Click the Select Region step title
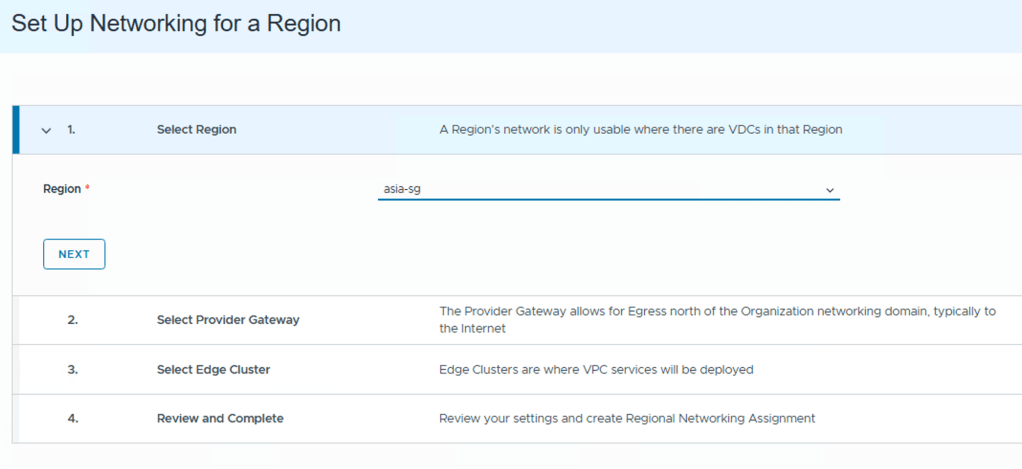Viewport: 1022px width, 469px height. tap(196, 130)
